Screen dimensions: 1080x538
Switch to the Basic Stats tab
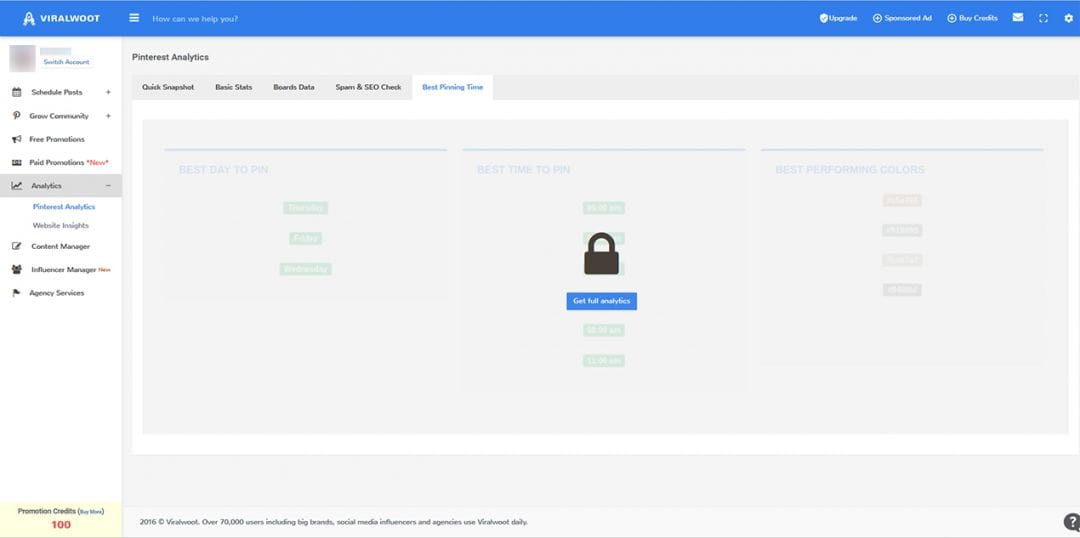click(233, 87)
